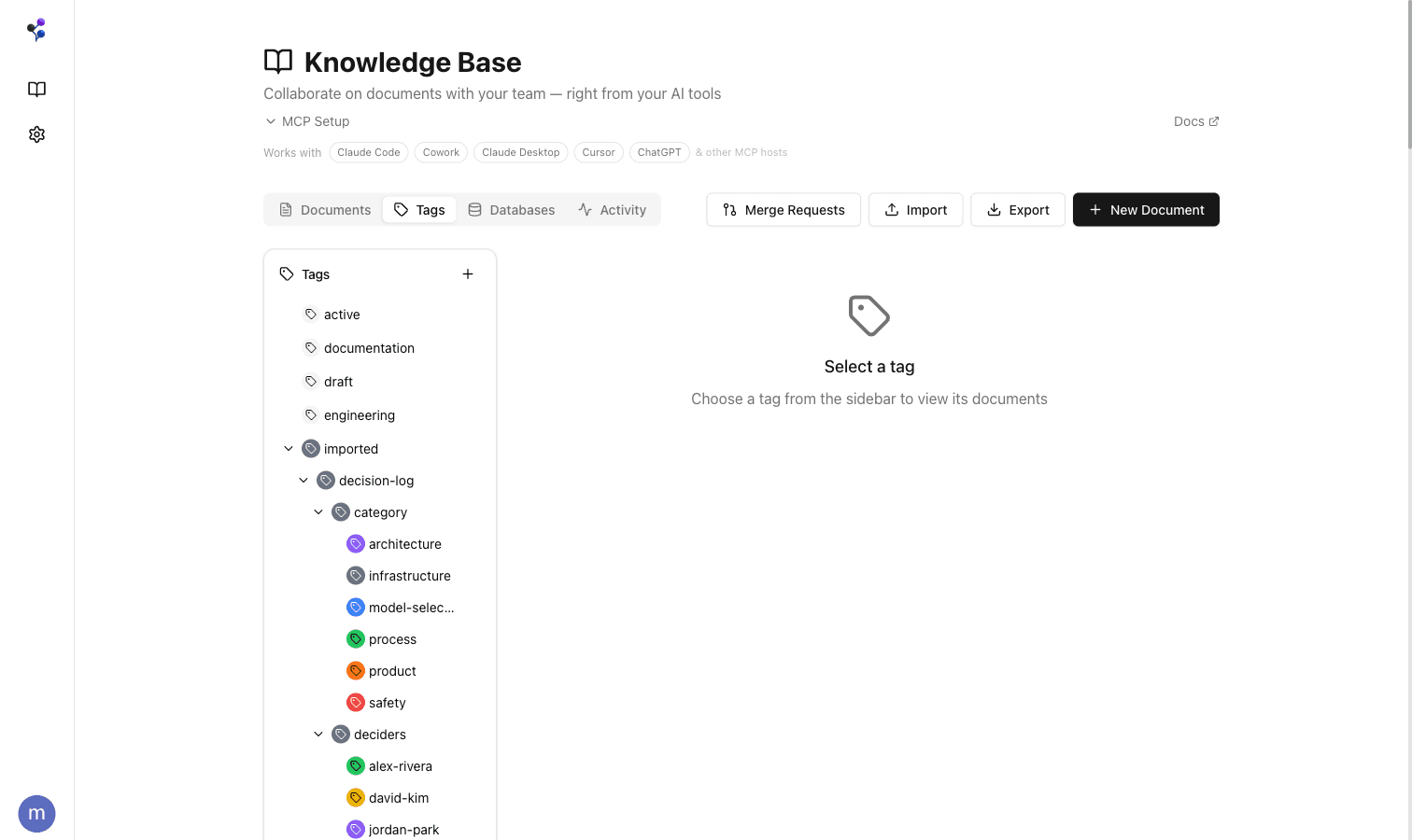Click the tag icon in the Tags panel header

[x=287, y=273]
